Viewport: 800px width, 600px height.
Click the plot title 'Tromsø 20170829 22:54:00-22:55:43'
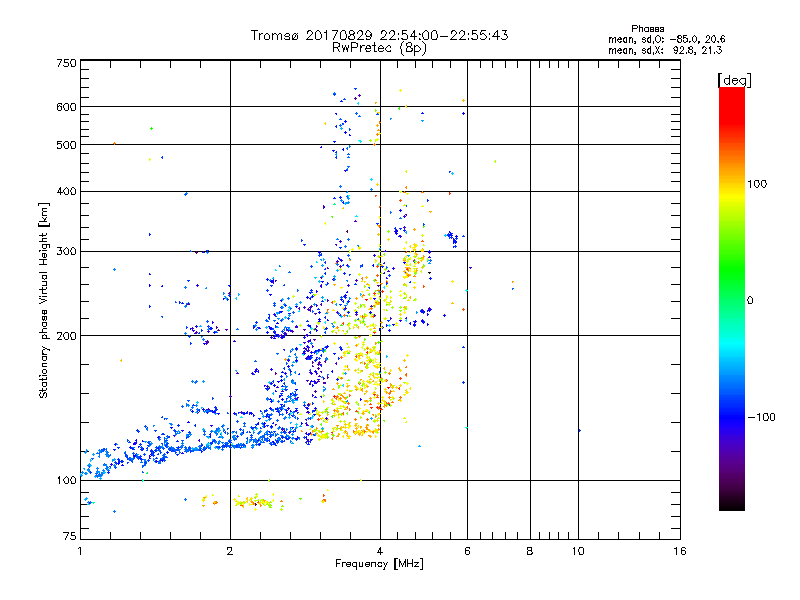(x=379, y=35)
